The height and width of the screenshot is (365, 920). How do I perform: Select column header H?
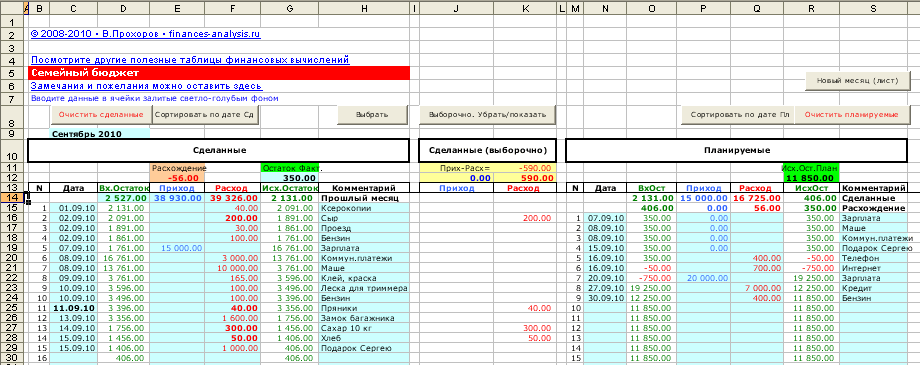click(x=364, y=8)
